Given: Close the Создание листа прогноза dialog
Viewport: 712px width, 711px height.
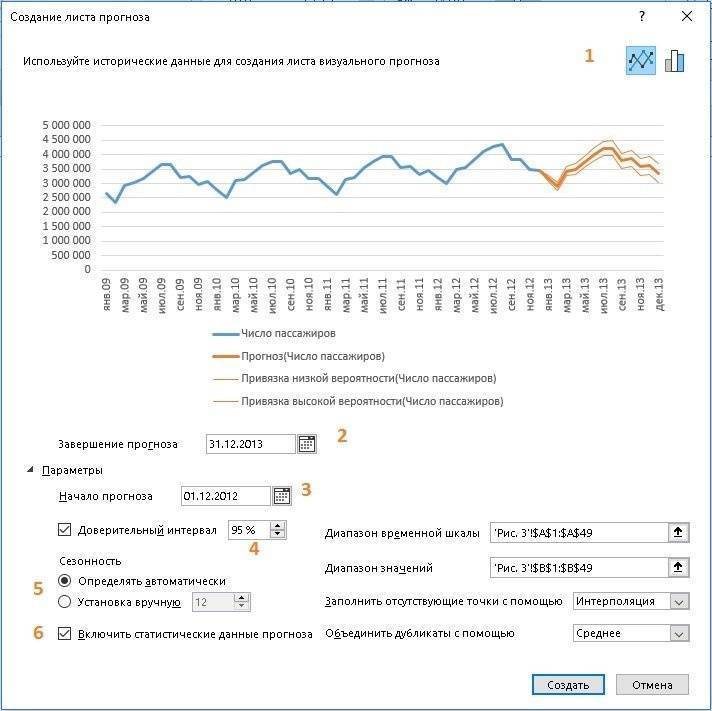Looking at the screenshot, I should click(x=687, y=17).
